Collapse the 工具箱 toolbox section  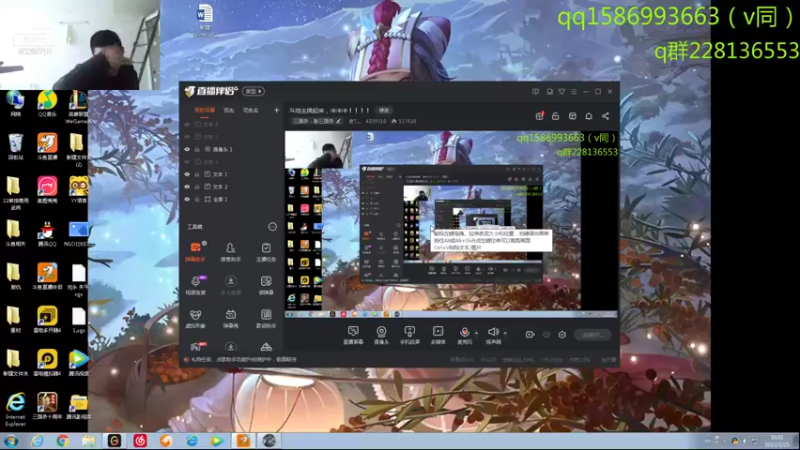tap(272, 227)
